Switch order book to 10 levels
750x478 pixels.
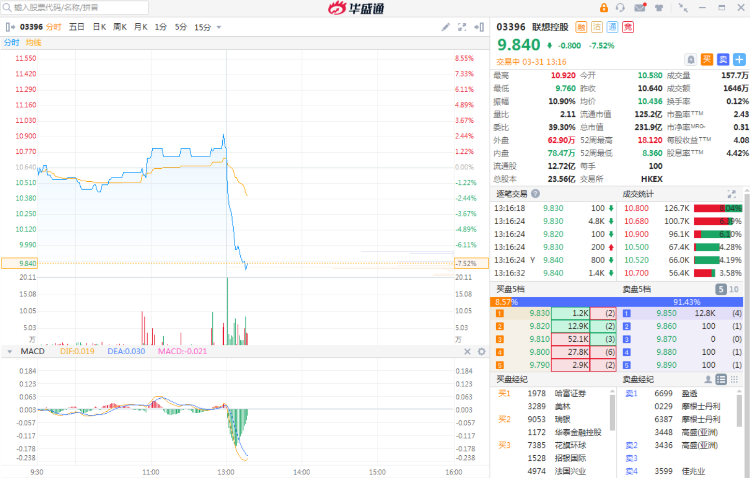pos(734,289)
